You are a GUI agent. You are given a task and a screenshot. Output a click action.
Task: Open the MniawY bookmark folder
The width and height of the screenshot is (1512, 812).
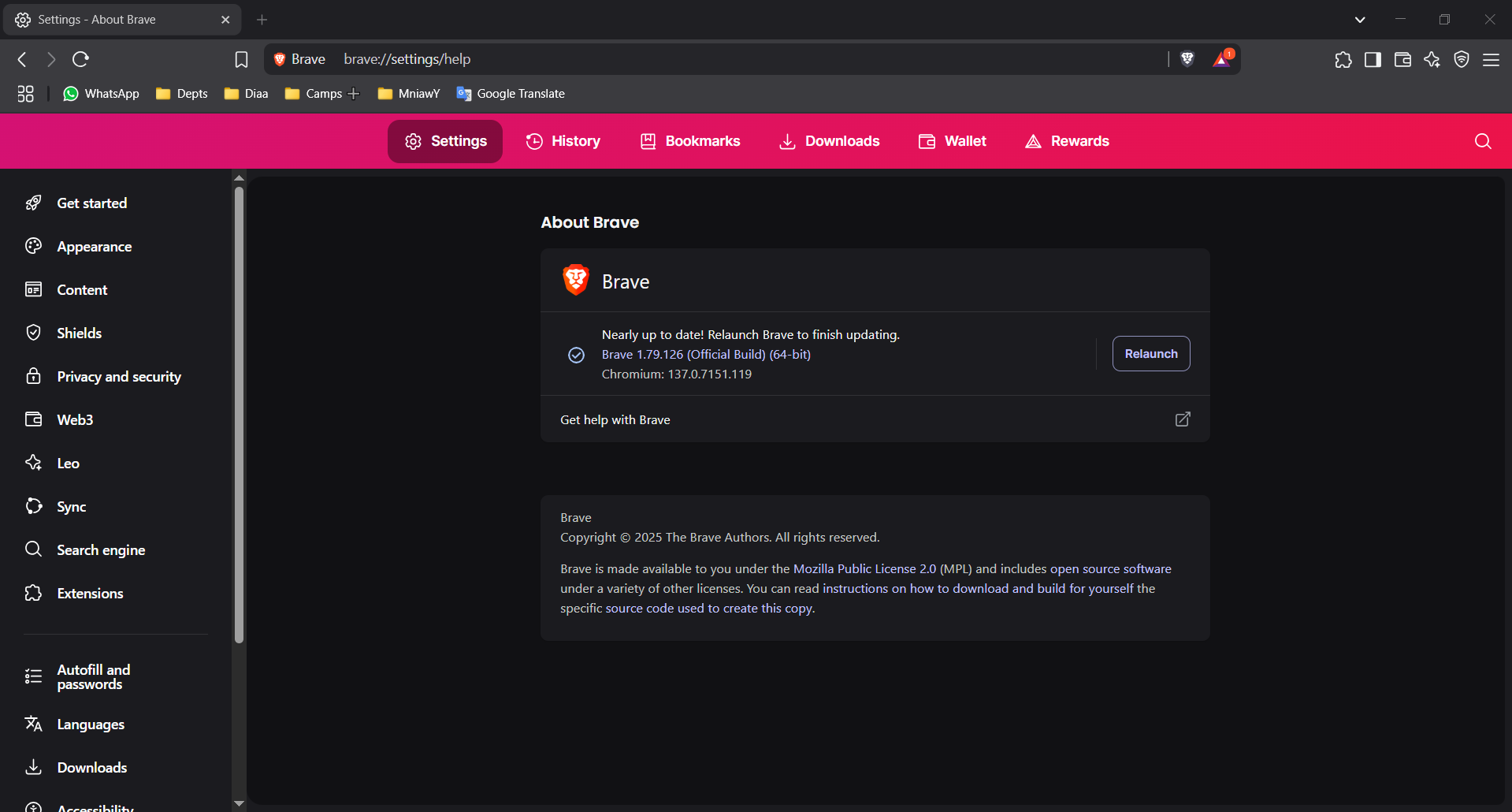[409, 94]
